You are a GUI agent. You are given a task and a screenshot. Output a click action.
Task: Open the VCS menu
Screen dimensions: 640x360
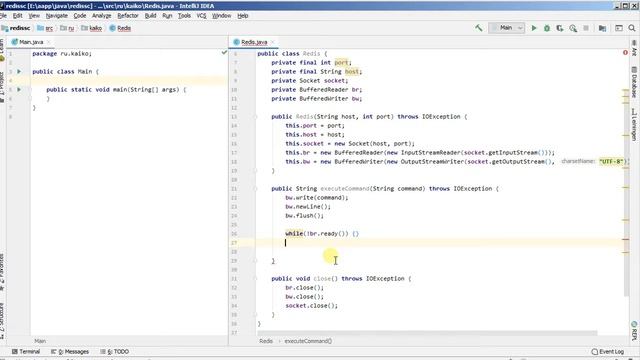pos(201,16)
